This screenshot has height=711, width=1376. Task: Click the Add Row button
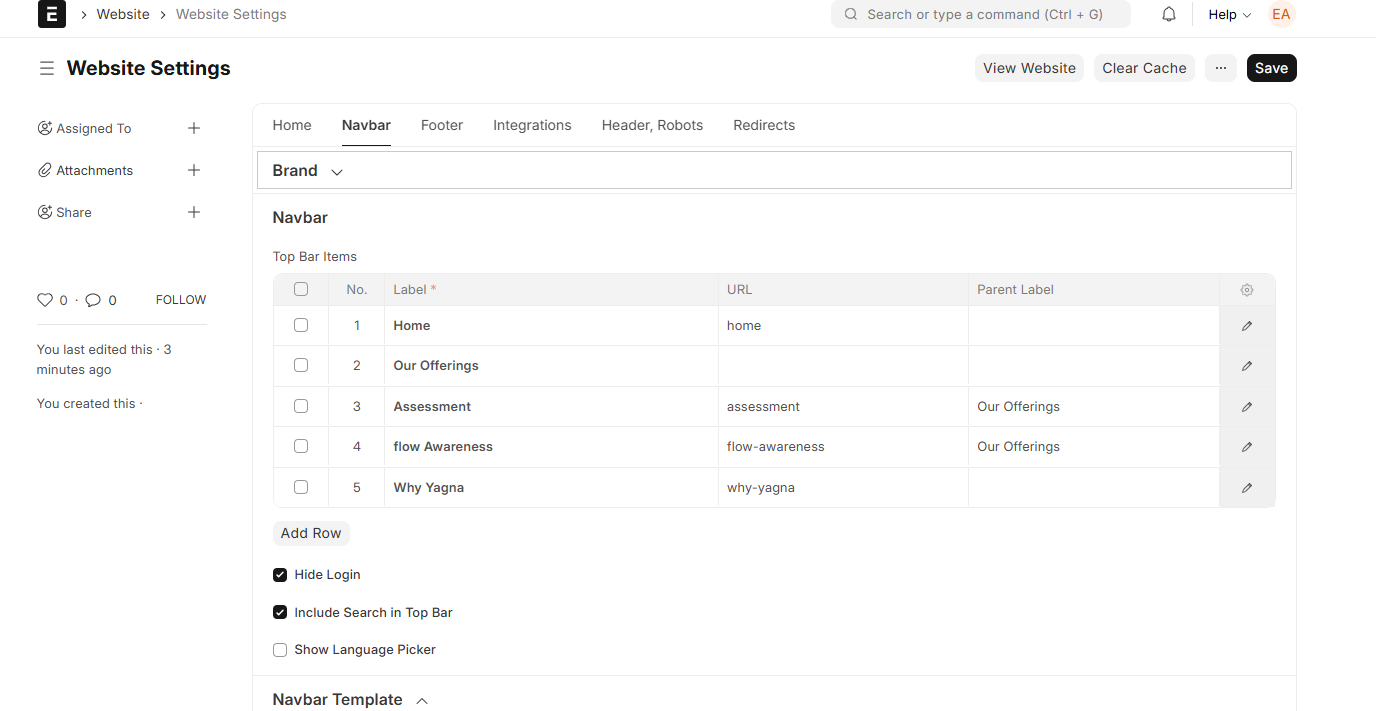pos(311,533)
